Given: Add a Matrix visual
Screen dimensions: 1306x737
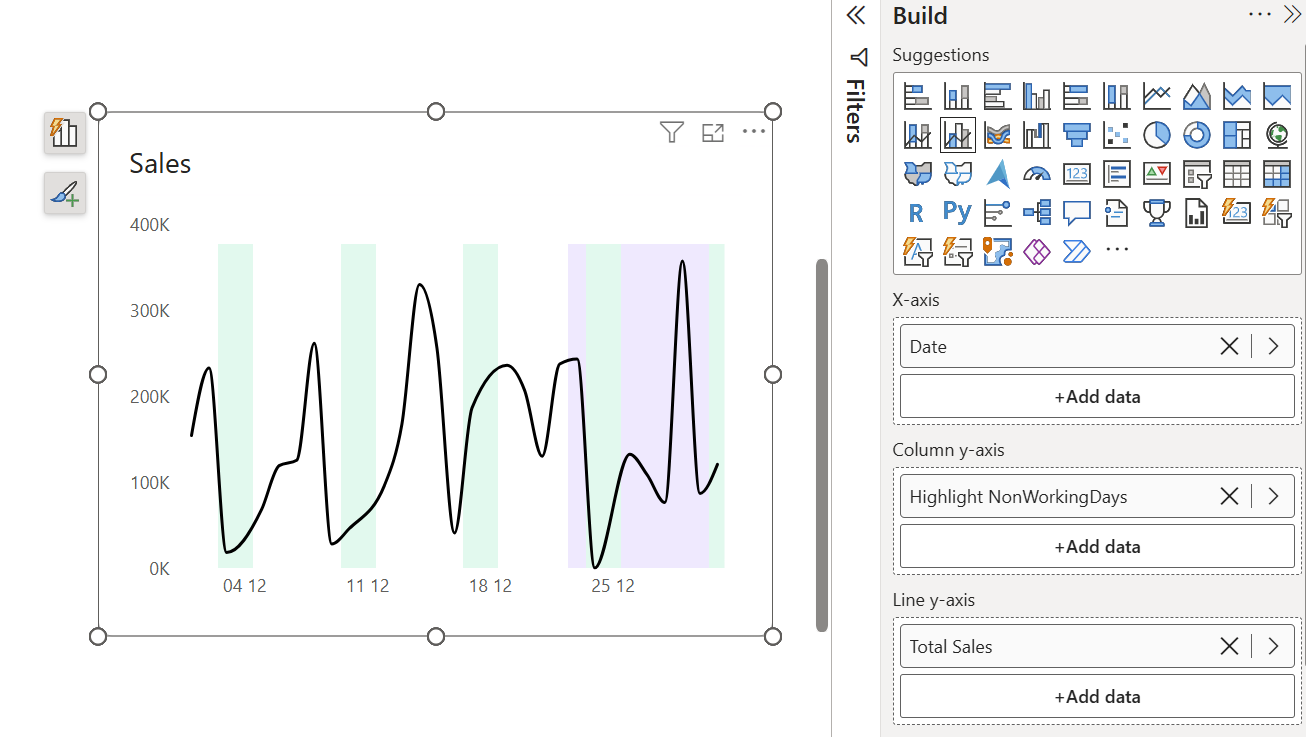Looking at the screenshot, I should coord(1277,174).
